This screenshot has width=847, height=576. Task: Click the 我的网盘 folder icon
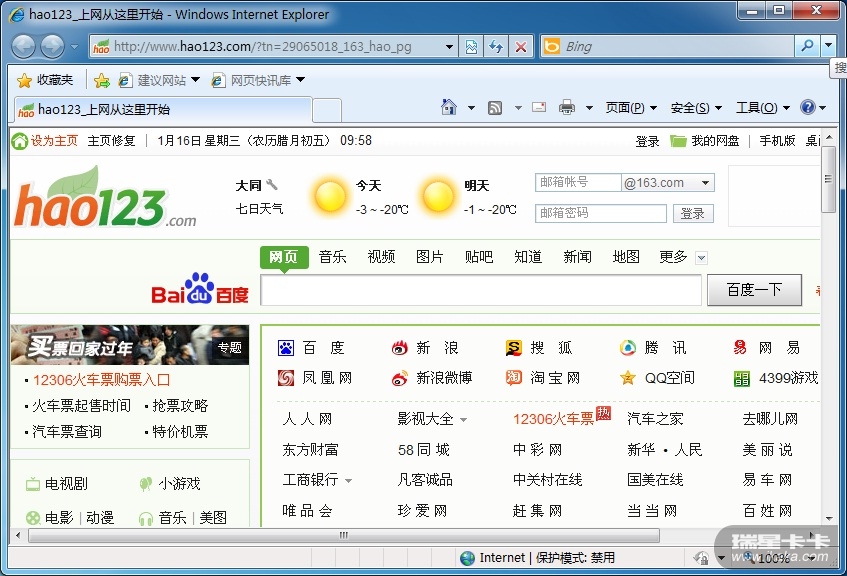tap(678, 141)
